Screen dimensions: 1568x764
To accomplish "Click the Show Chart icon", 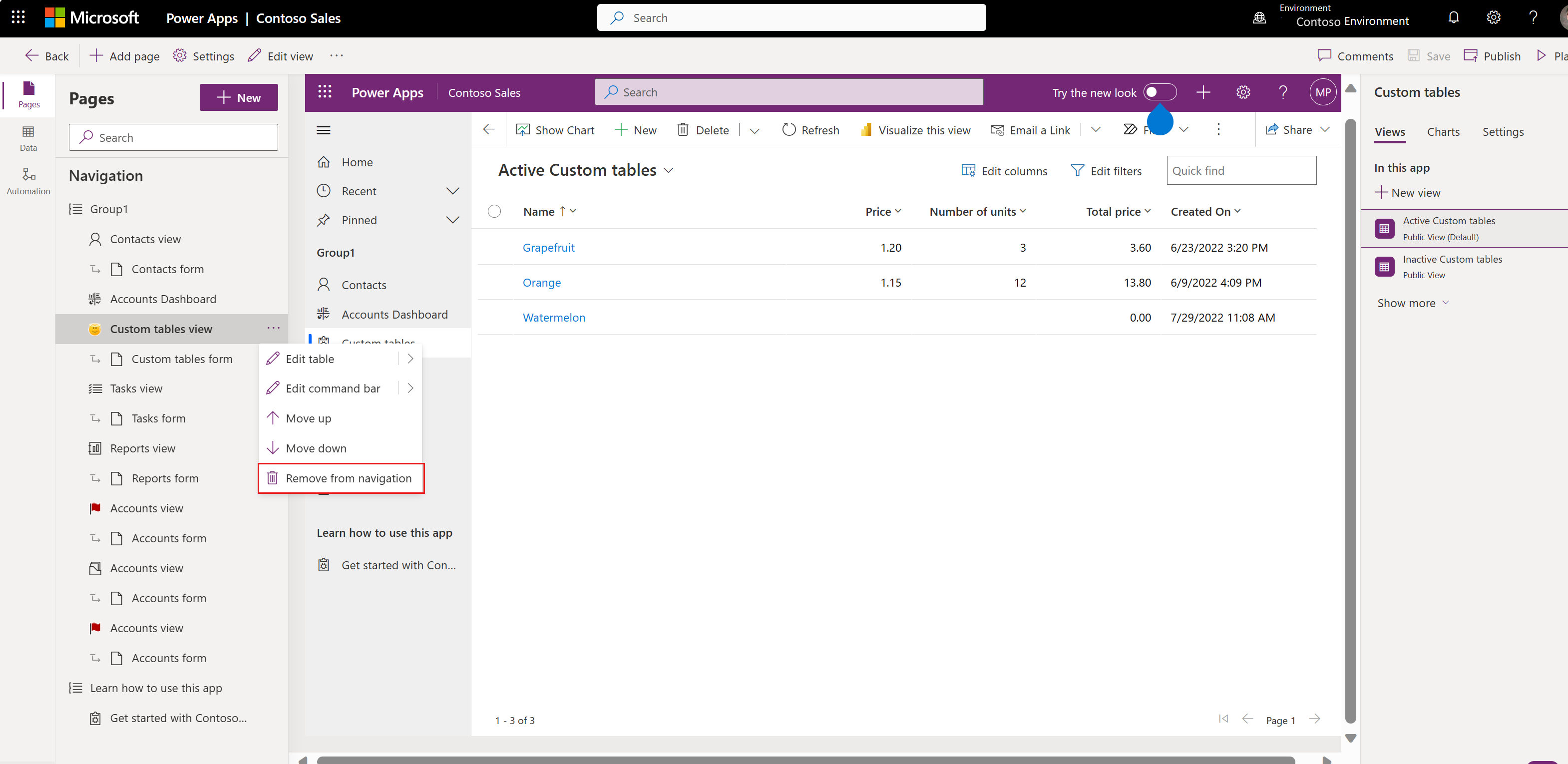I will (522, 130).
